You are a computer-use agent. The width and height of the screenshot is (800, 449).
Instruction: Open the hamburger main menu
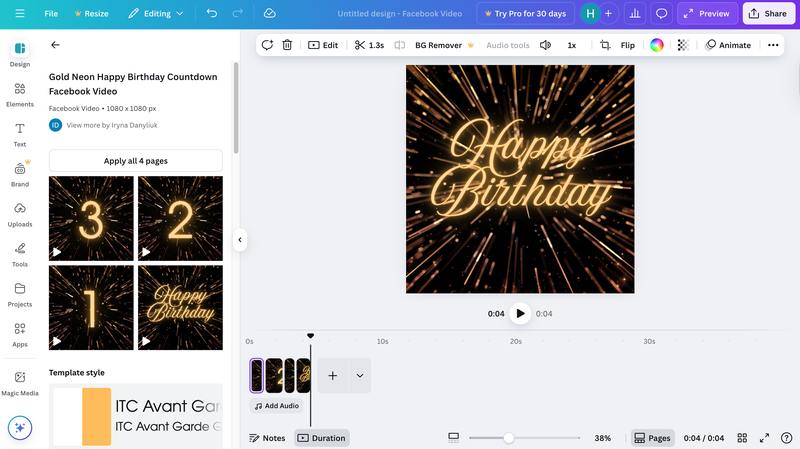pos(20,14)
